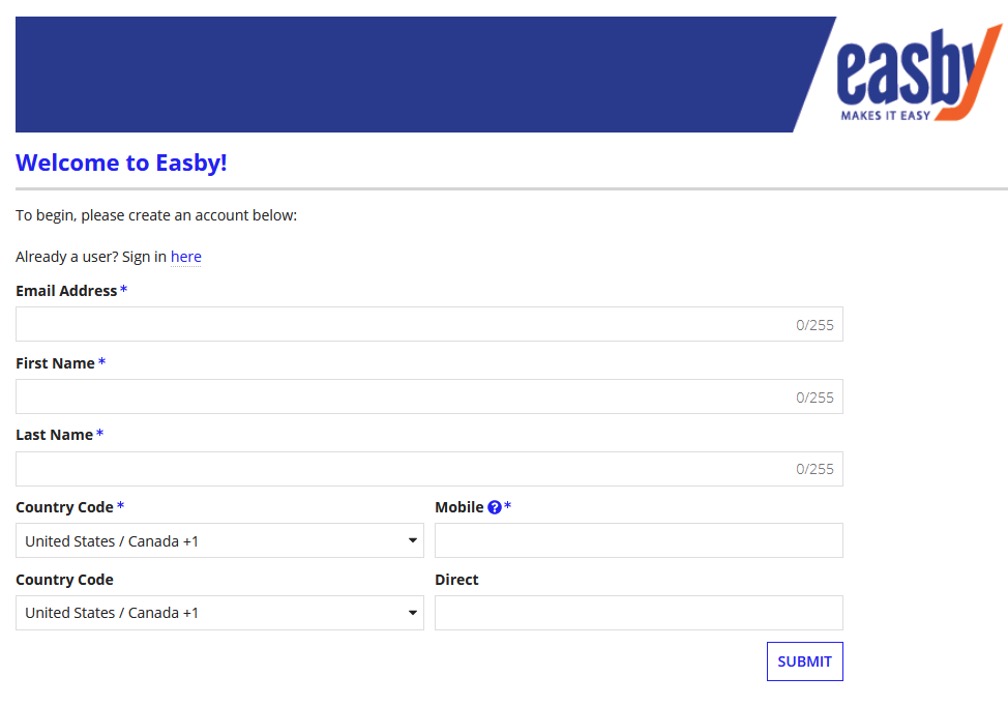1008x706 pixels.
Task: Open the Country Code dropdown beside Mobile
Action: coord(220,541)
